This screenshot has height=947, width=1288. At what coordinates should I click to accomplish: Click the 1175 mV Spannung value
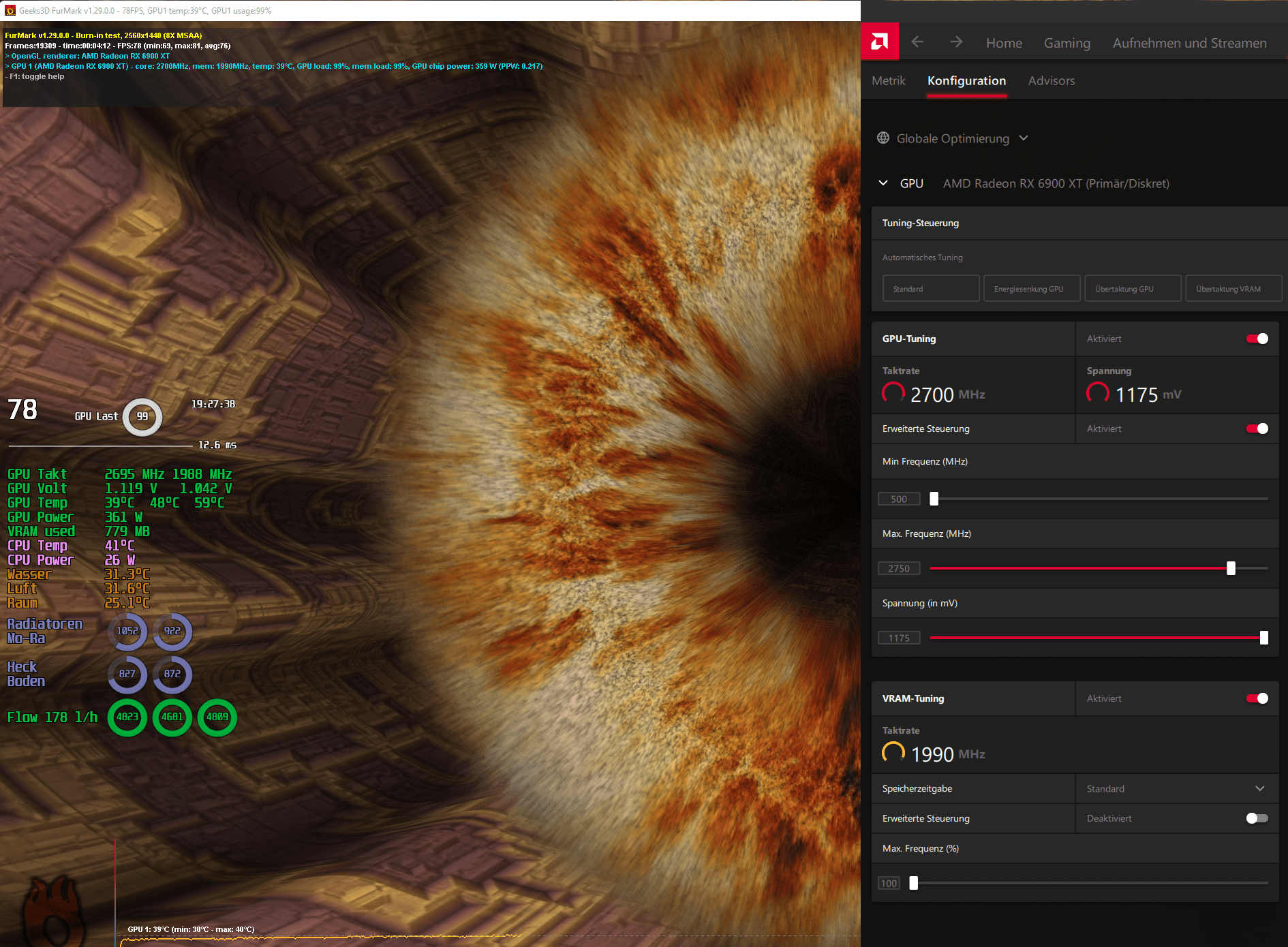pos(1148,394)
